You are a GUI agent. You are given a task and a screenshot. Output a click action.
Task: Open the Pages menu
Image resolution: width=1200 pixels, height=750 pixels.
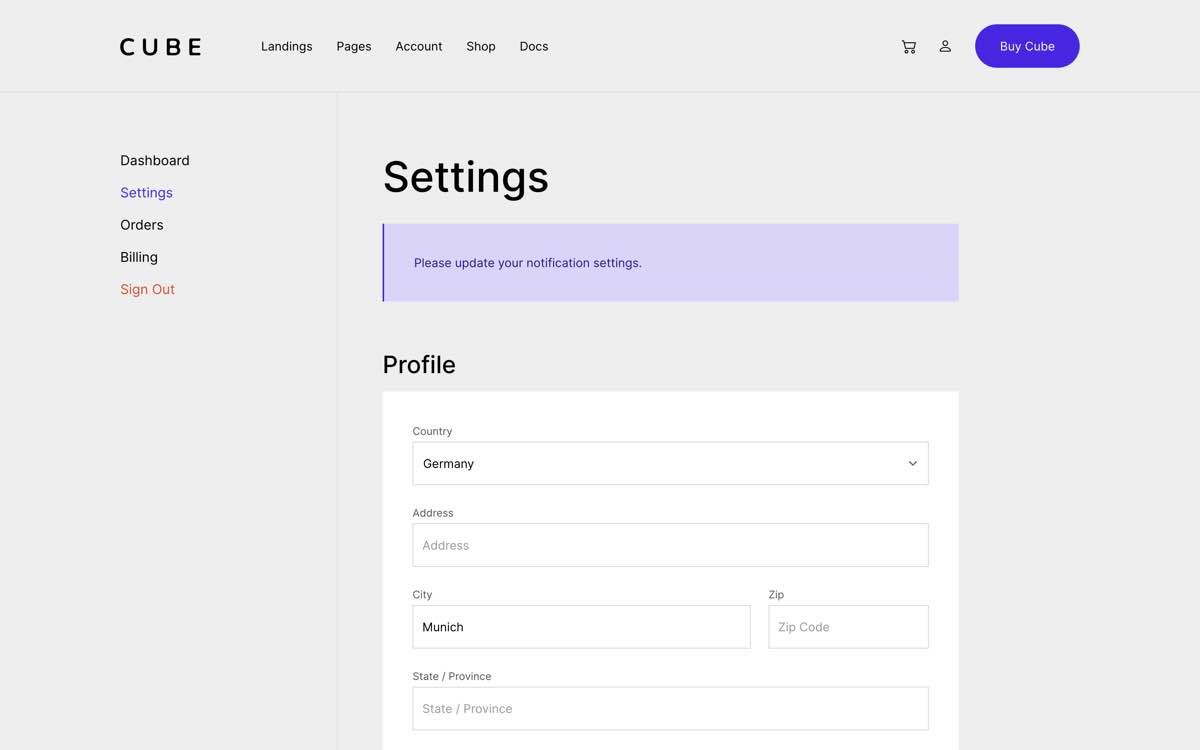click(x=353, y=46)
